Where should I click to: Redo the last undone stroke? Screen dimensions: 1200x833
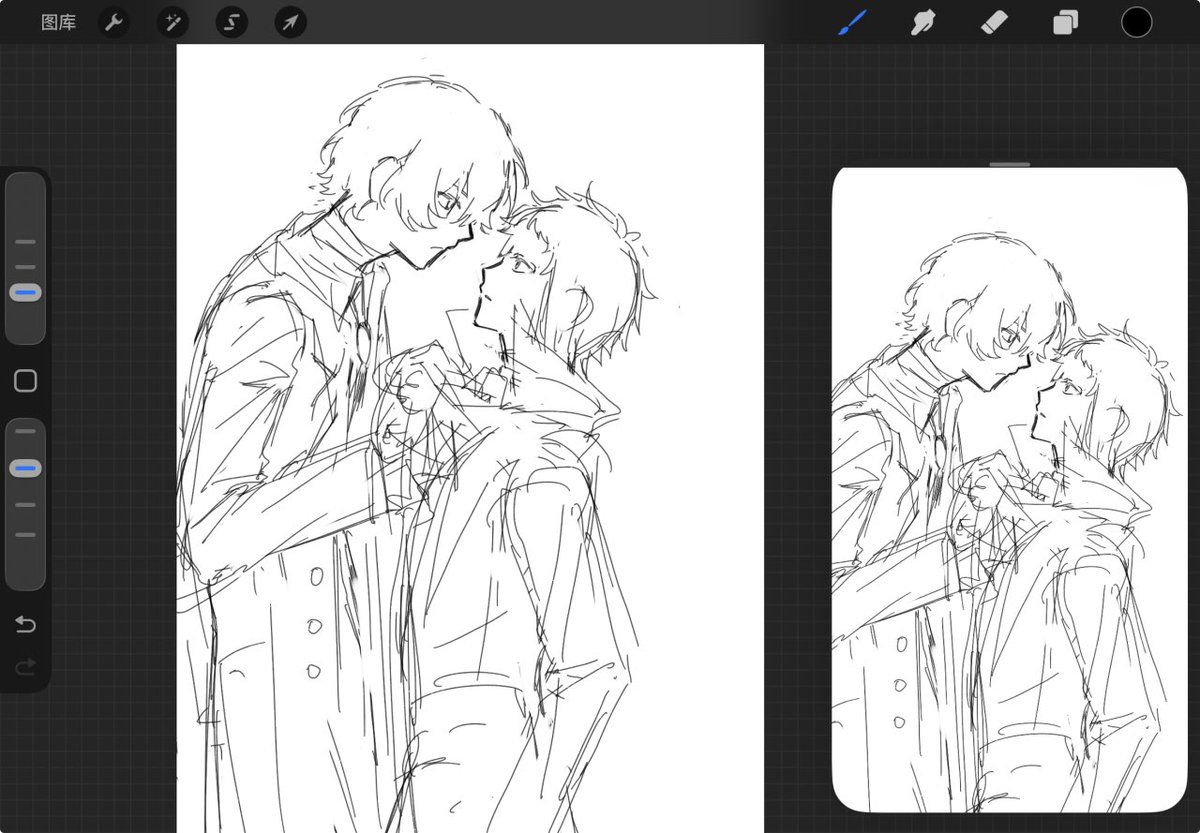point(25,666)
